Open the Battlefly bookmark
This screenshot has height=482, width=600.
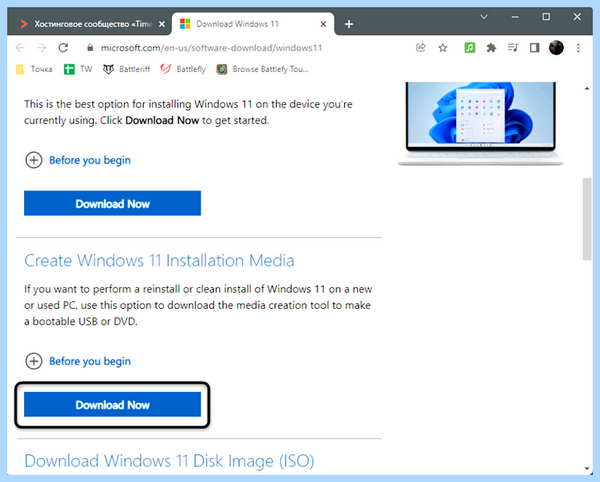(x=183, y=69)
